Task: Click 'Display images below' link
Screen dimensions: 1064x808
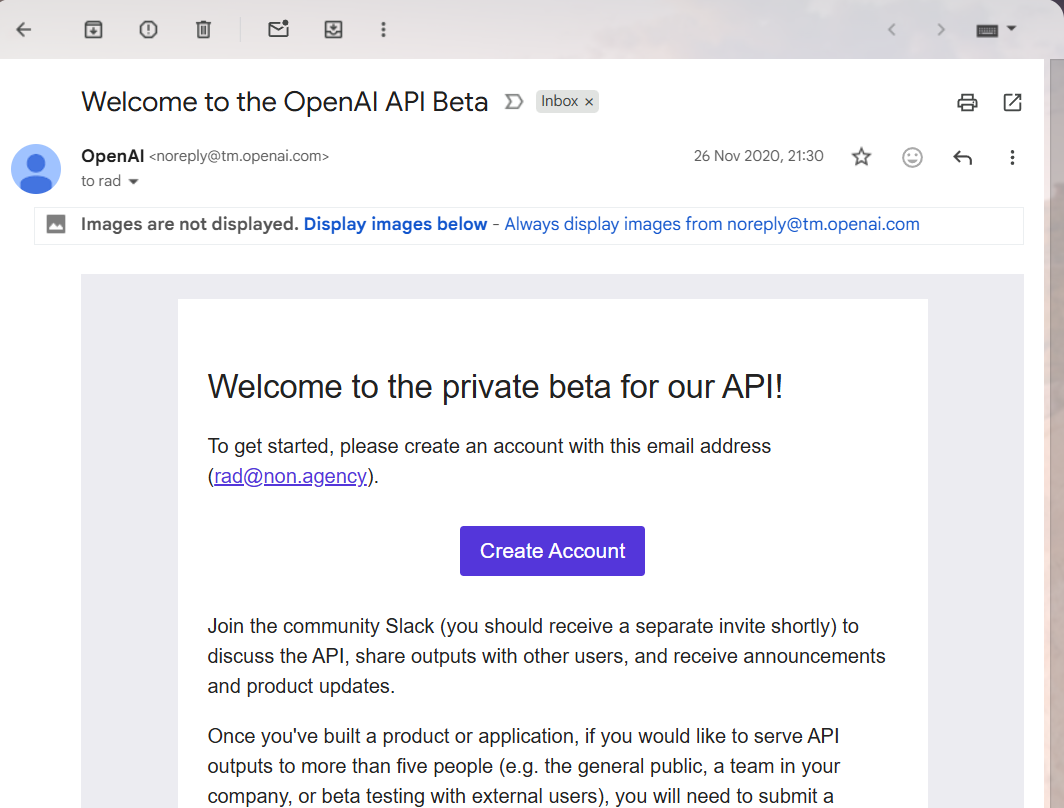Action: tap(395, 224)
